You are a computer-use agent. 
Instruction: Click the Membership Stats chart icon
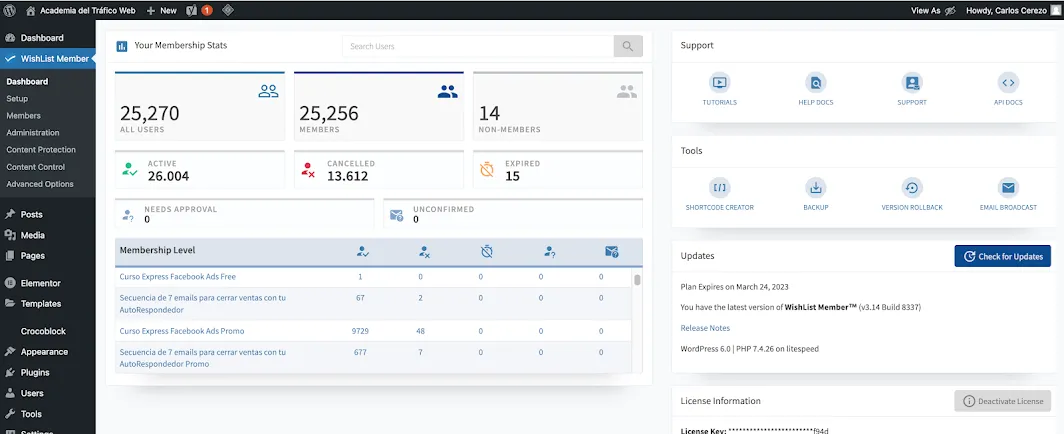click(121, 46)
